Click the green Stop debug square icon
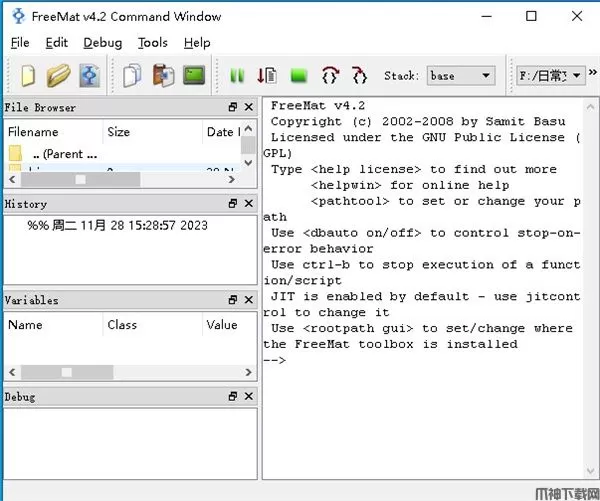This screenshot has width=600, height=501. tap(299, 76)
